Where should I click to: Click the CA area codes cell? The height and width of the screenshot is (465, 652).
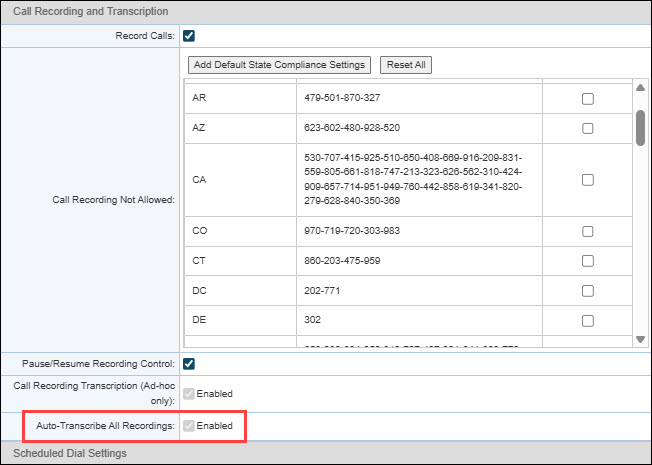pyautogui.click(x=420, y=180)
